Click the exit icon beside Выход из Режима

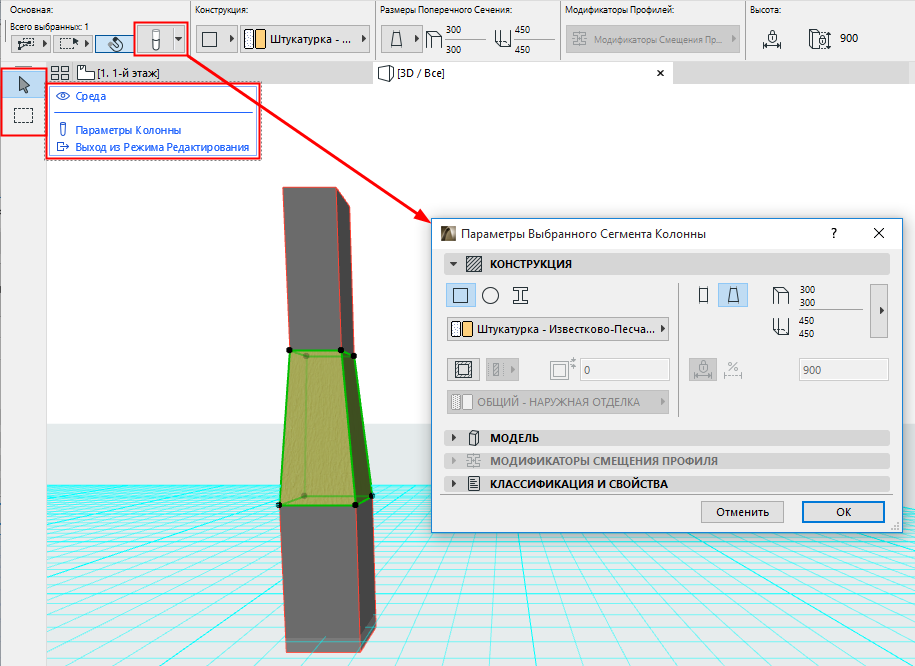point(62,147)
